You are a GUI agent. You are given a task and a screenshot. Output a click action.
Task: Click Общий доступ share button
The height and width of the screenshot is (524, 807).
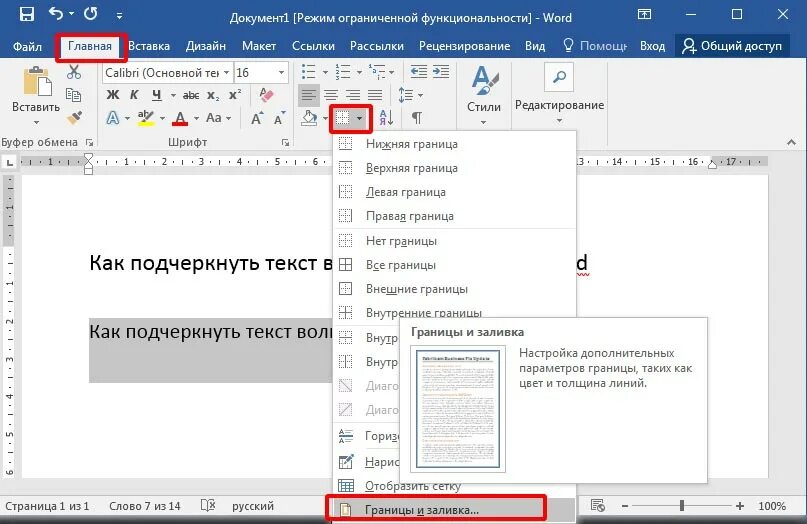732,46
